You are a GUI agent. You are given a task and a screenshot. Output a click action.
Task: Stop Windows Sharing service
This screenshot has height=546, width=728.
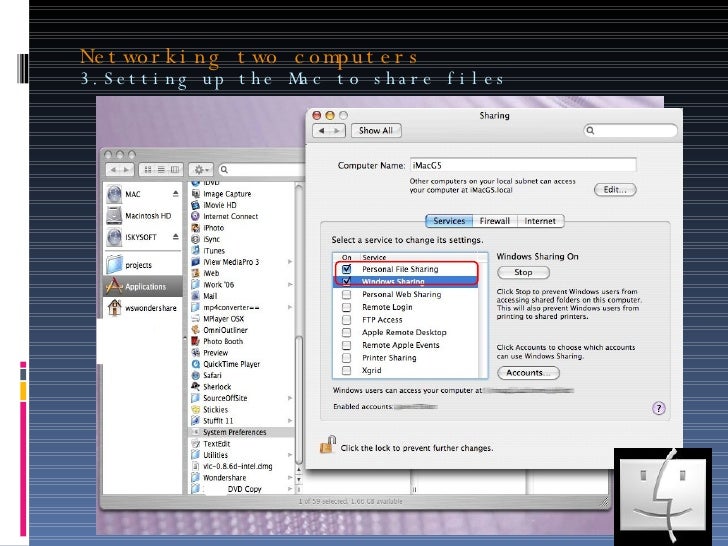tap(523, 273)
